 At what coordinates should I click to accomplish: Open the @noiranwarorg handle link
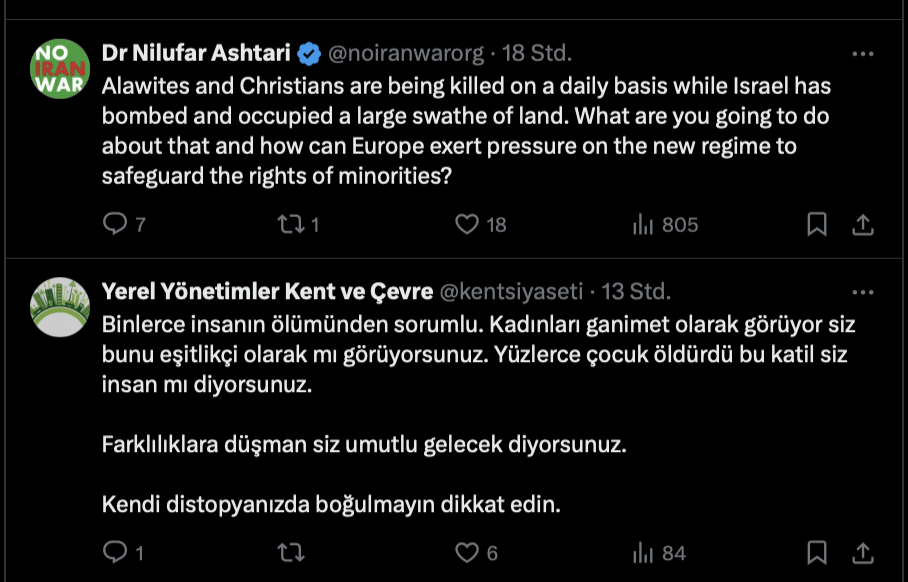[x=406, y=53]
